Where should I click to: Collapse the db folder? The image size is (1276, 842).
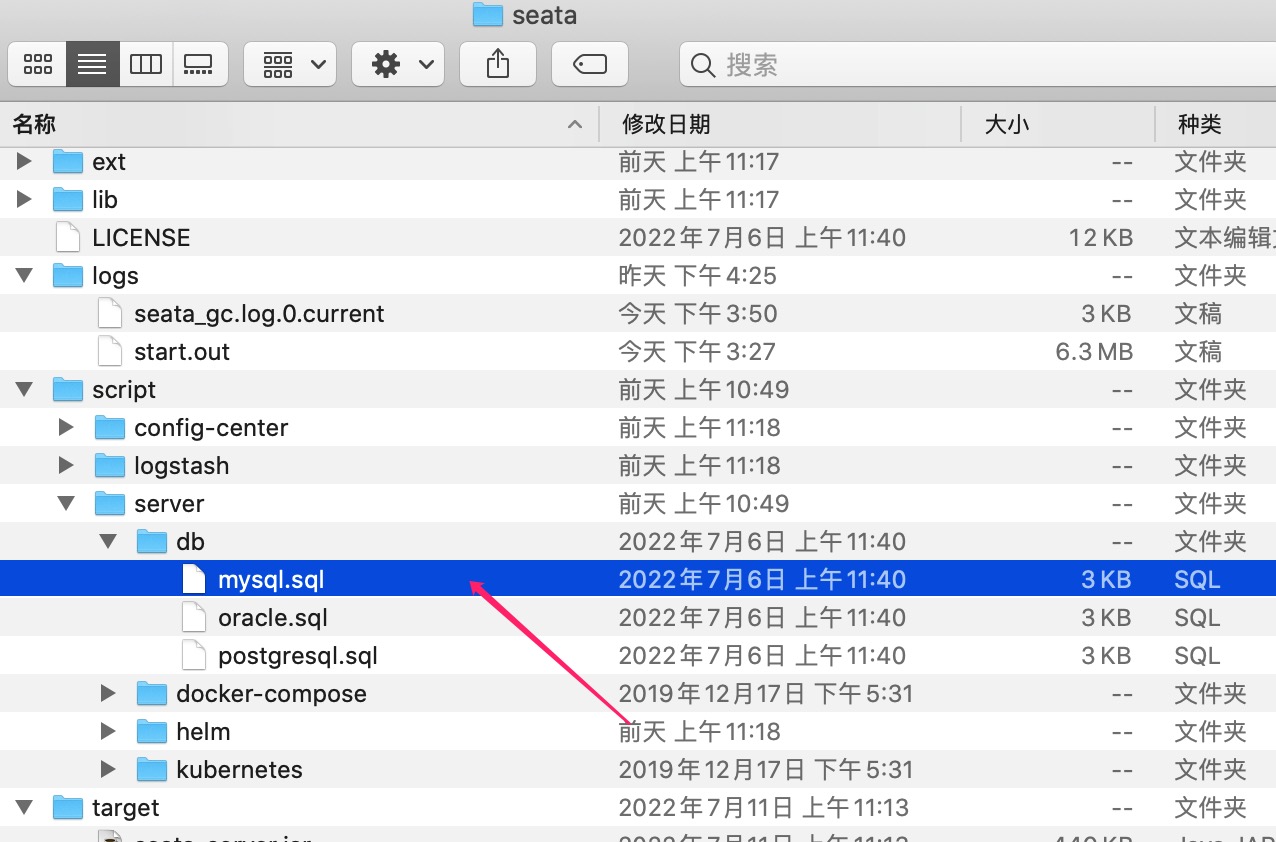pos(108,541)
